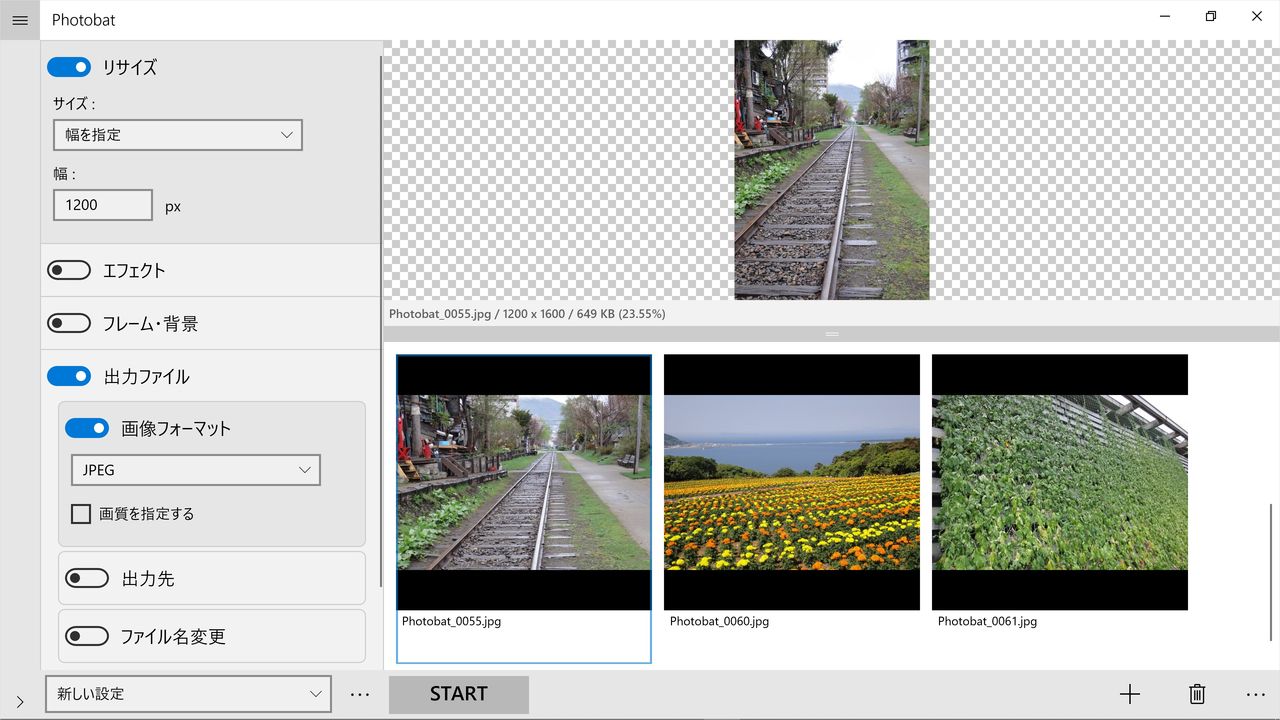Enable the 出力先 toggle

click(x=87, y=578)
